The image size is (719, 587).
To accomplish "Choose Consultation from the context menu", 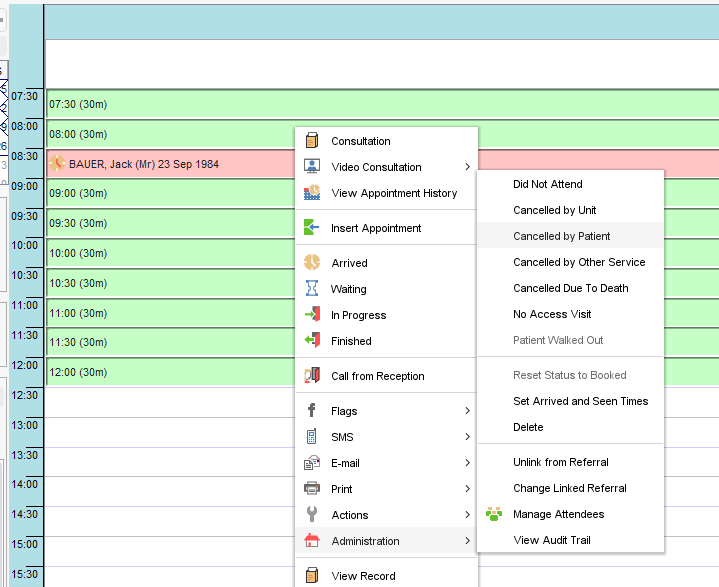I will click(387, 141).
